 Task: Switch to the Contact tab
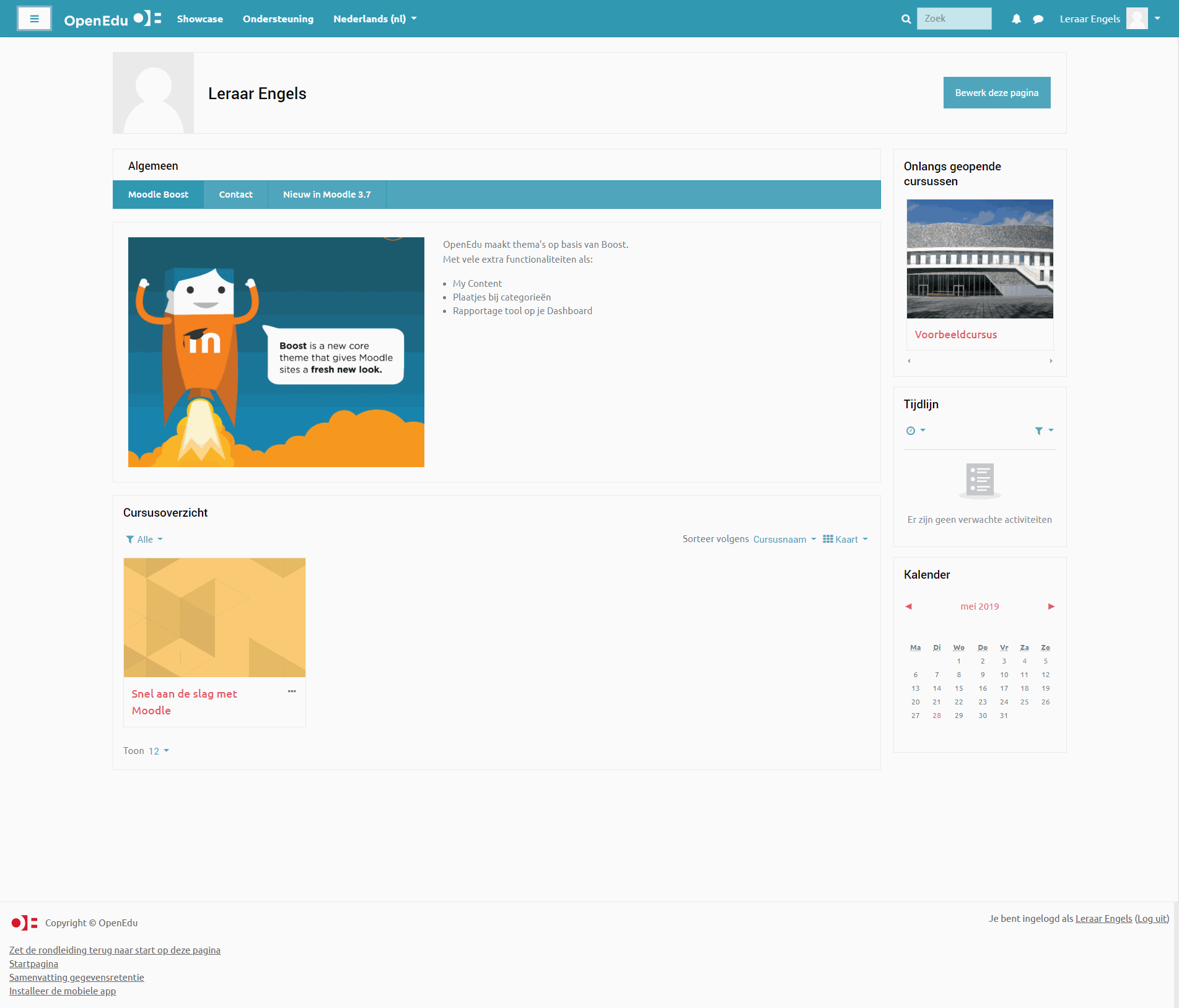point(236,195)
